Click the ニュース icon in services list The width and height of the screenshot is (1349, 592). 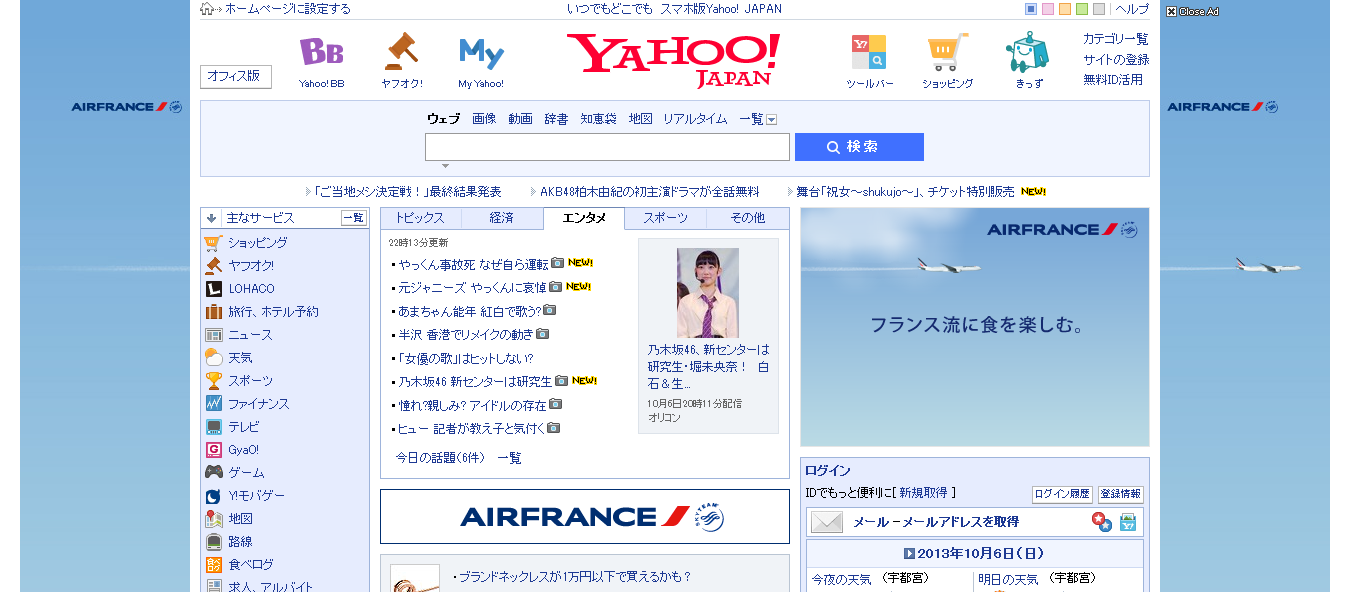[x=213, y=334]
